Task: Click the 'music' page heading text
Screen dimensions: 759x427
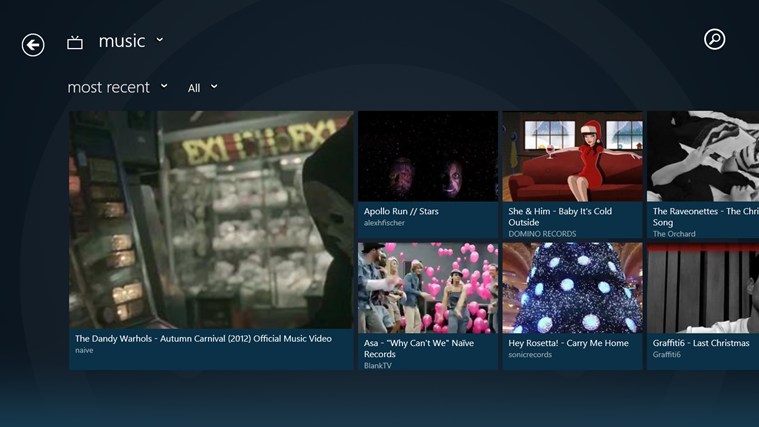Action: pos(122,41)
